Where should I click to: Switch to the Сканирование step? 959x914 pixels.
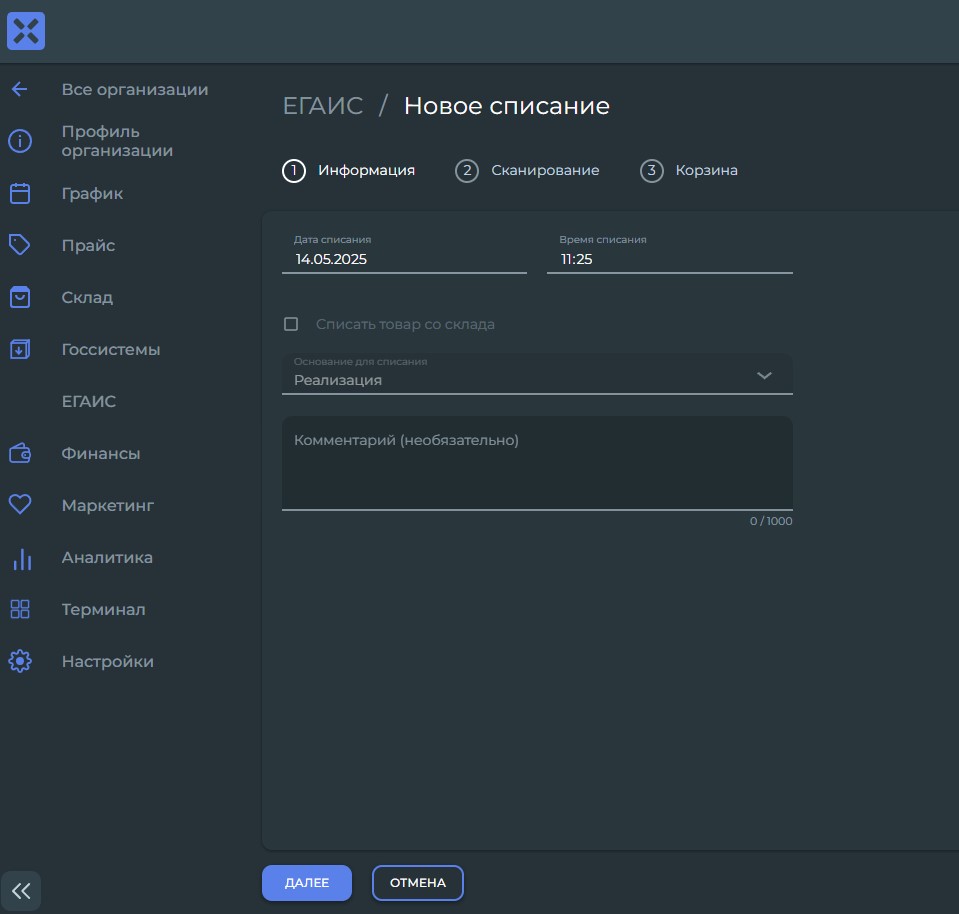[545, 170]
